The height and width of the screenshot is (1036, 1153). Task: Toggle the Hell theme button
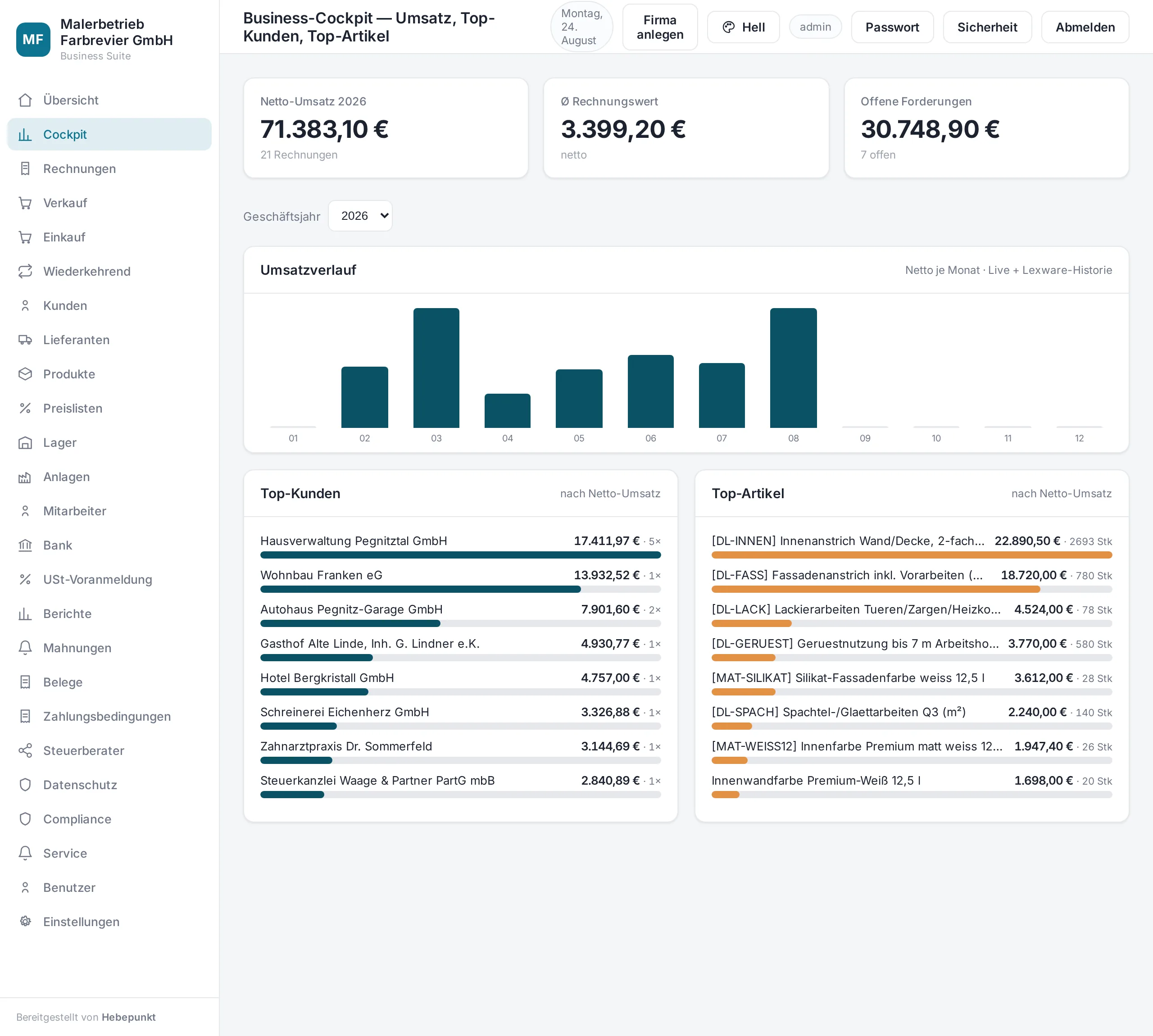pos(743,27)
